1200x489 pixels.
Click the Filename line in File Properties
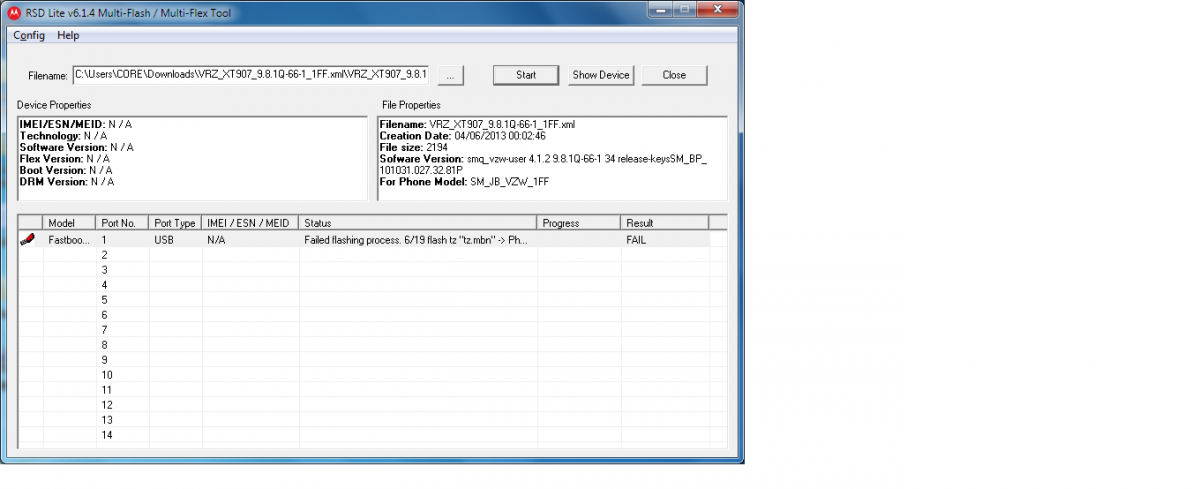click(477, 124)
